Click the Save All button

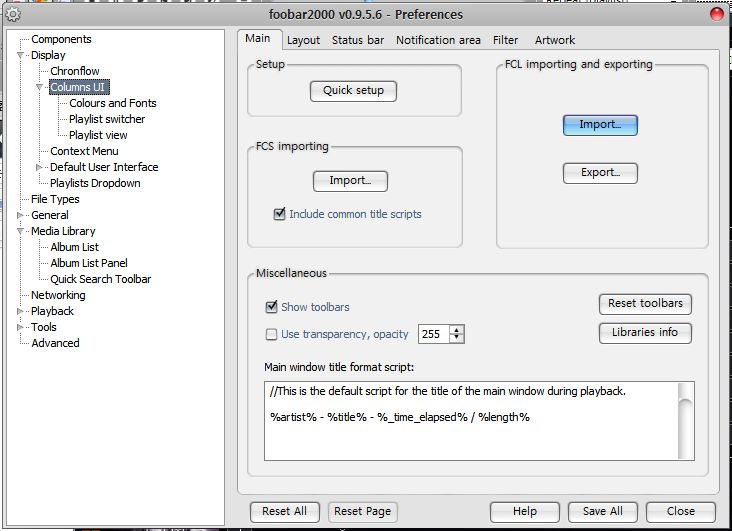click(603, 512)
